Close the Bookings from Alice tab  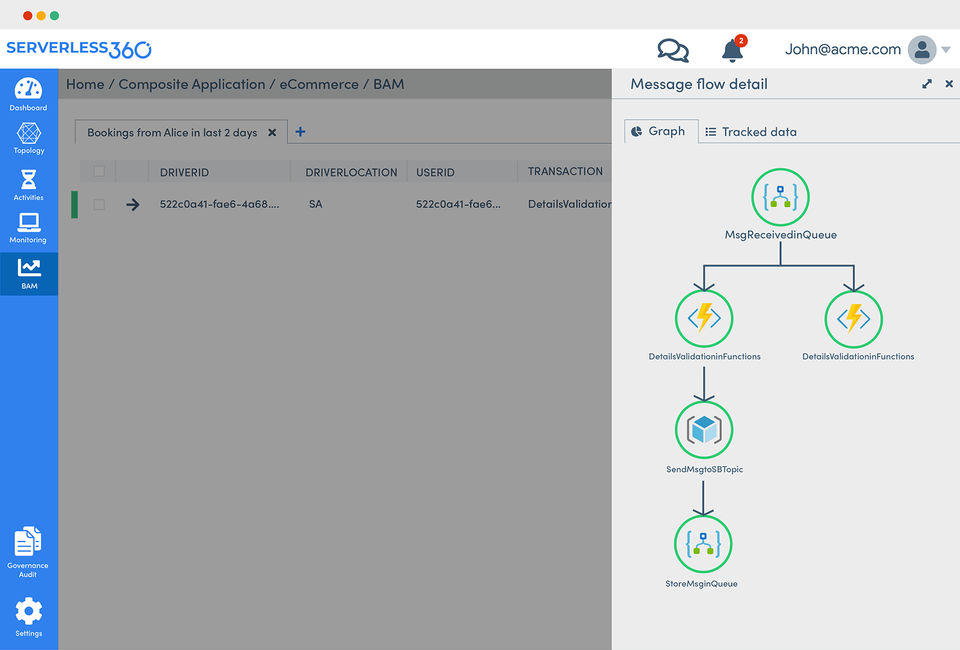click(272, 132)
